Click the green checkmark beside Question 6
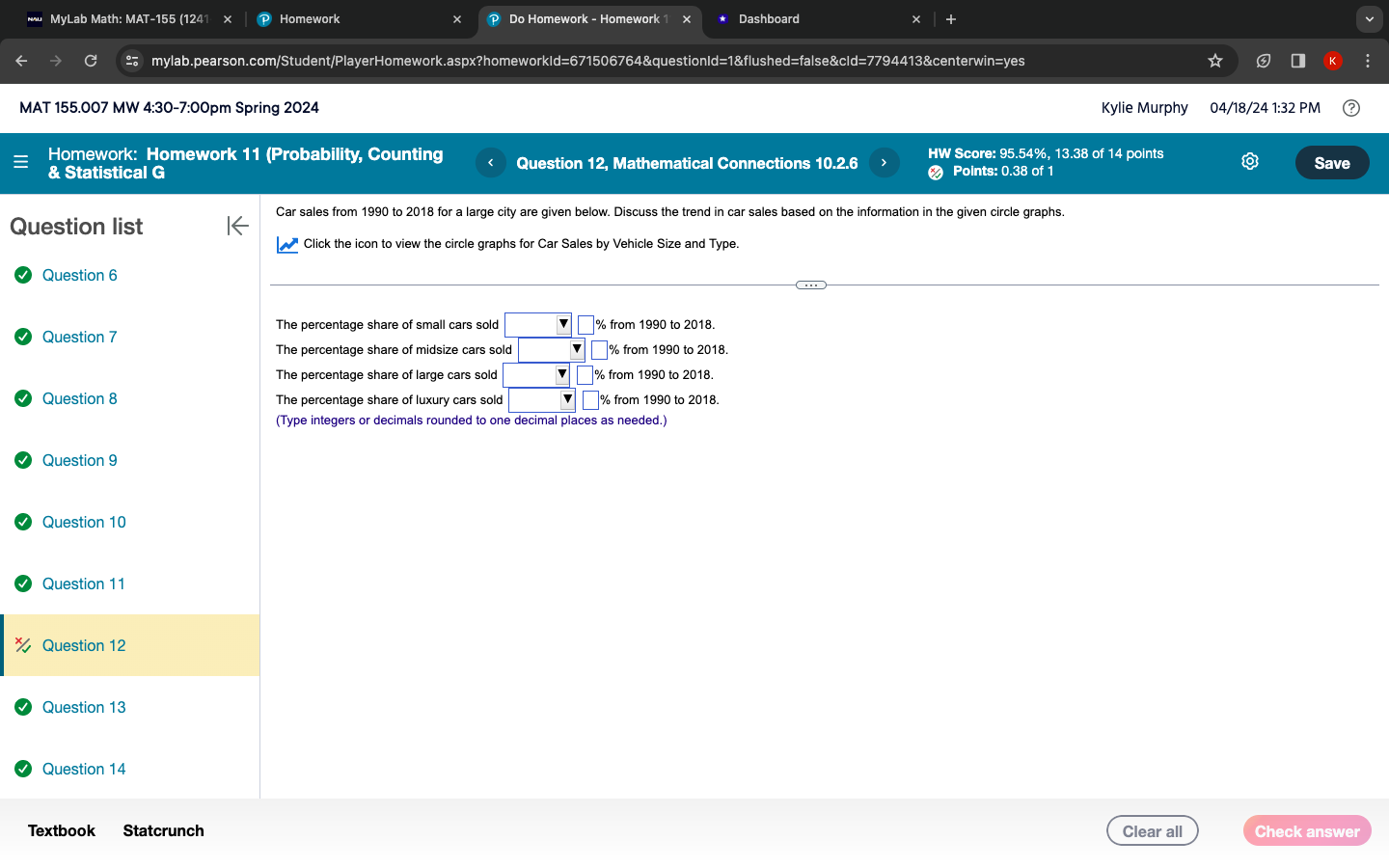 point(22,275)
